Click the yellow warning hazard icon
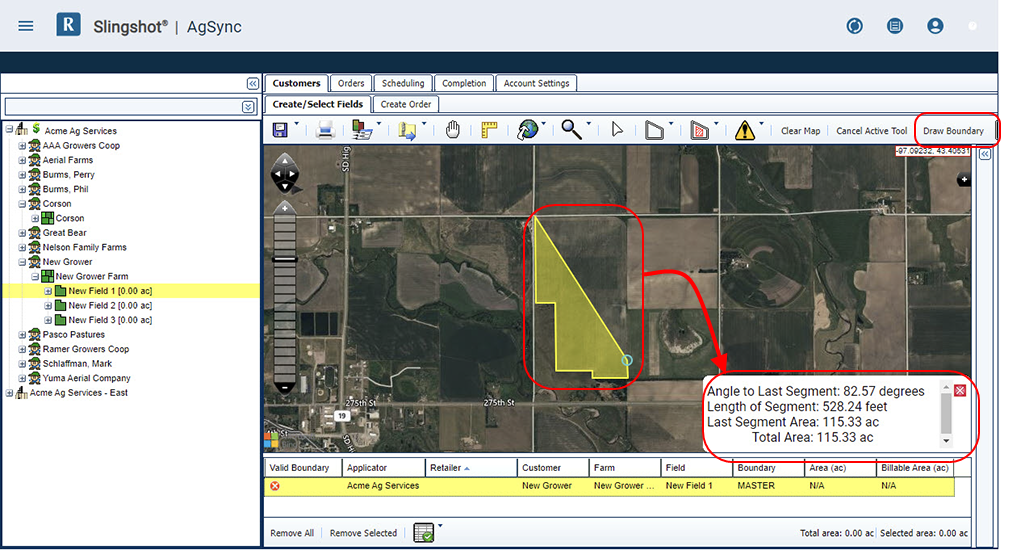This screenshot has width=1012, height=550. tap(744, 130)
